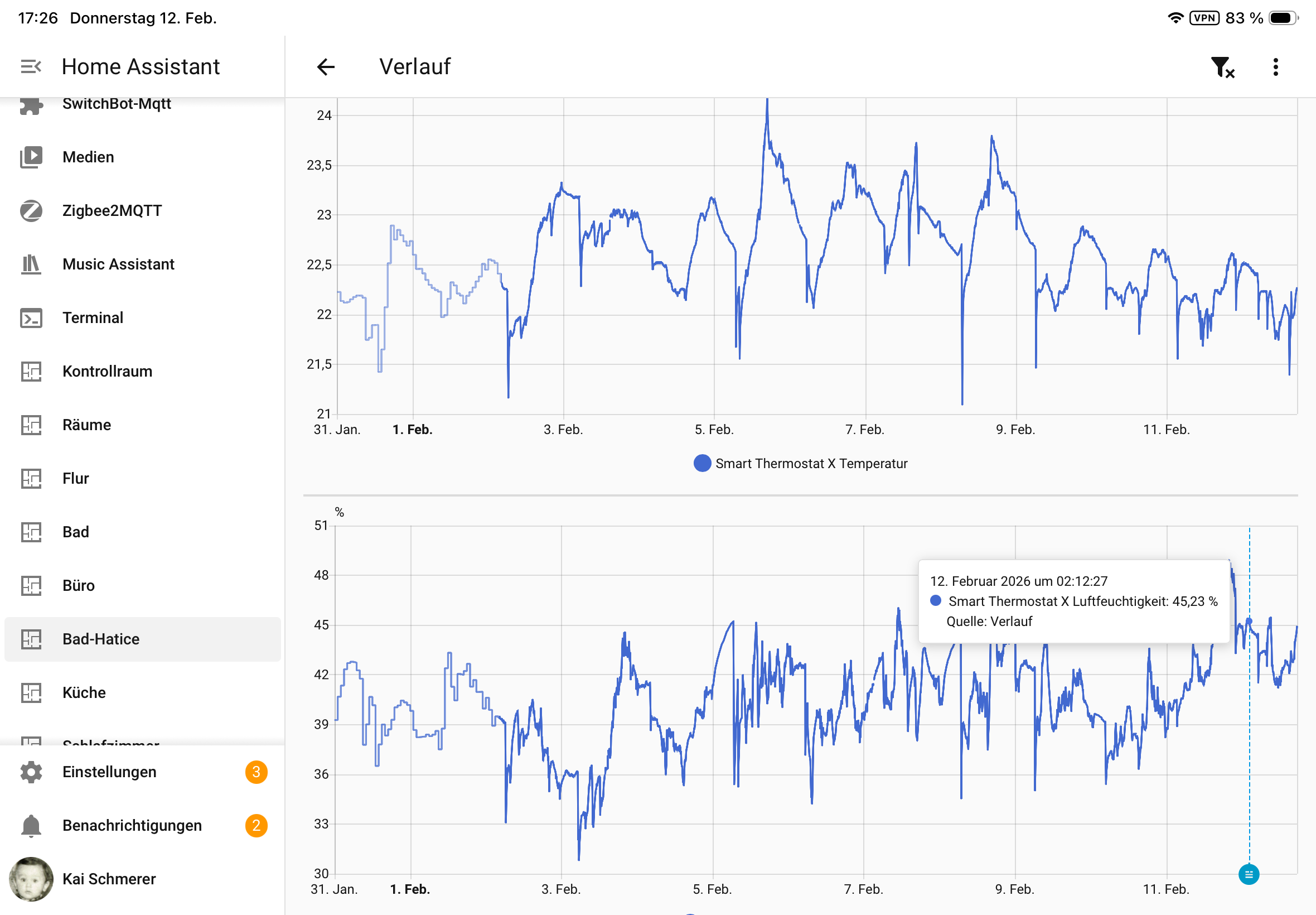Toggle the Smart Thermostat X Temperatur legend
1316x915 pixels.
(x=800, y=463)
